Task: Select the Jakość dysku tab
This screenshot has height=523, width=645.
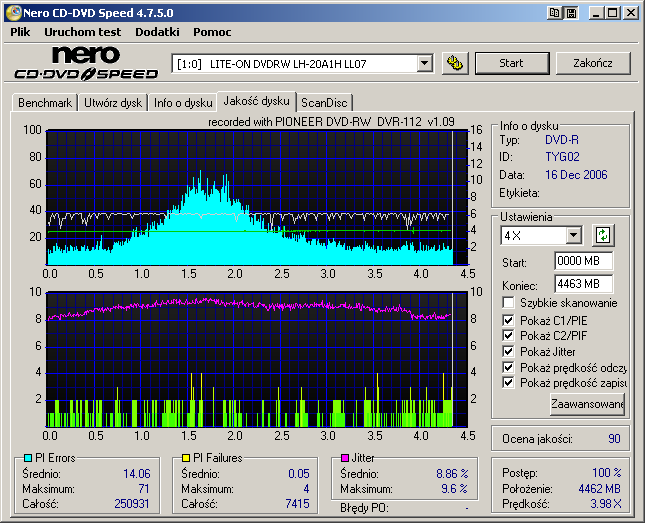Action: coord(256,101)
